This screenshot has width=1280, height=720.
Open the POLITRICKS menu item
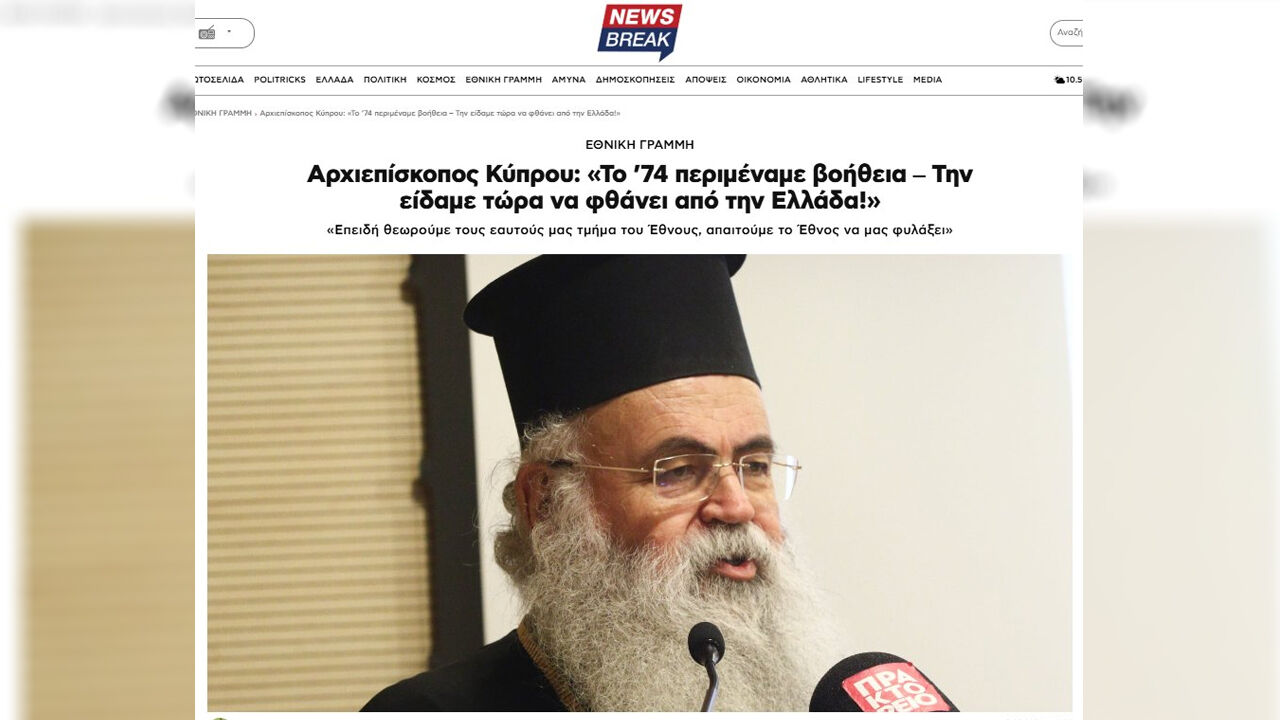point(280,80)
